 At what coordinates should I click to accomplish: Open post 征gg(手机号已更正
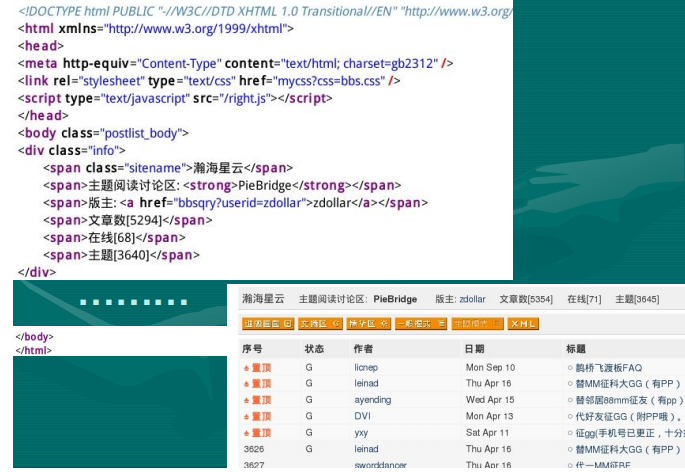click(630, 433)
